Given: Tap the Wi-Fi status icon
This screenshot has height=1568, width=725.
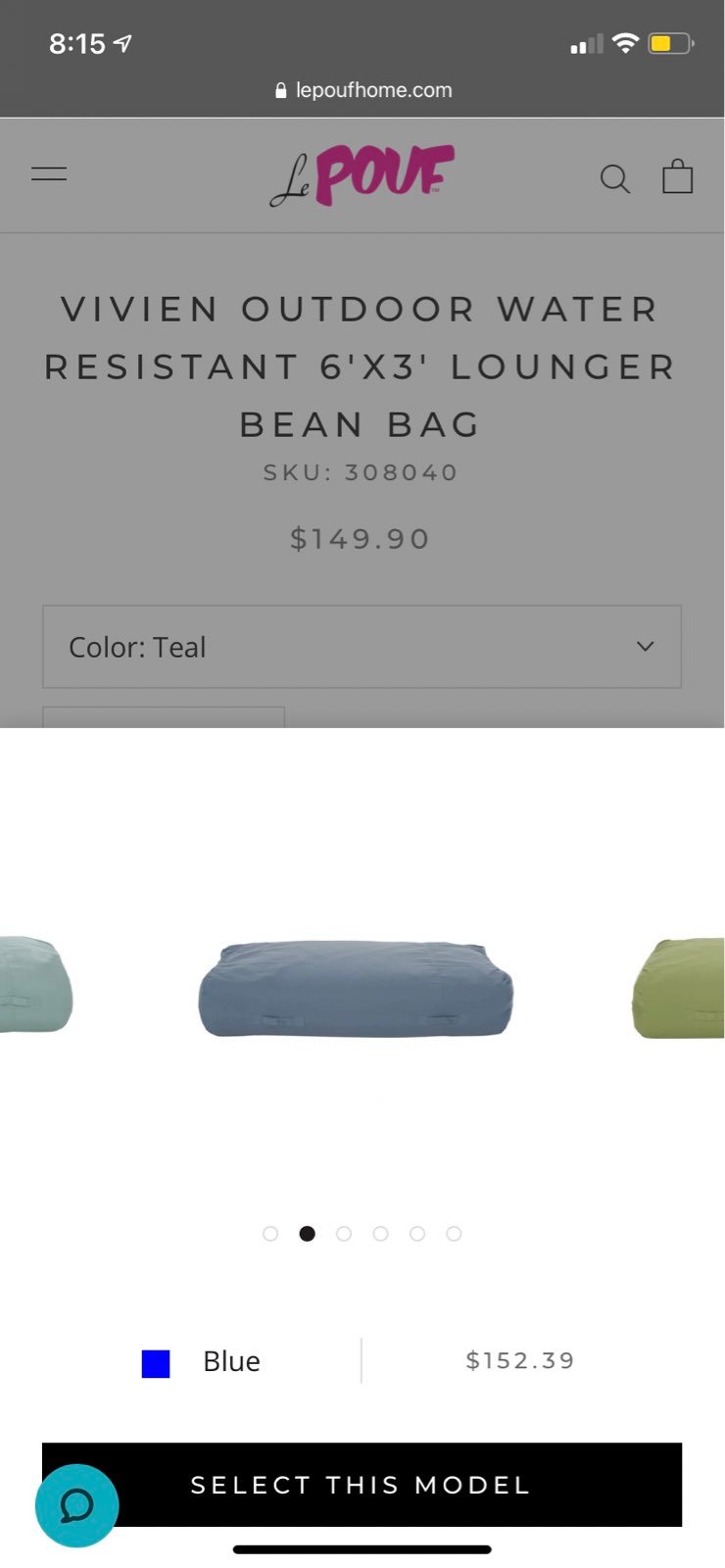Looking at the screenshot, I should point(625,43).
